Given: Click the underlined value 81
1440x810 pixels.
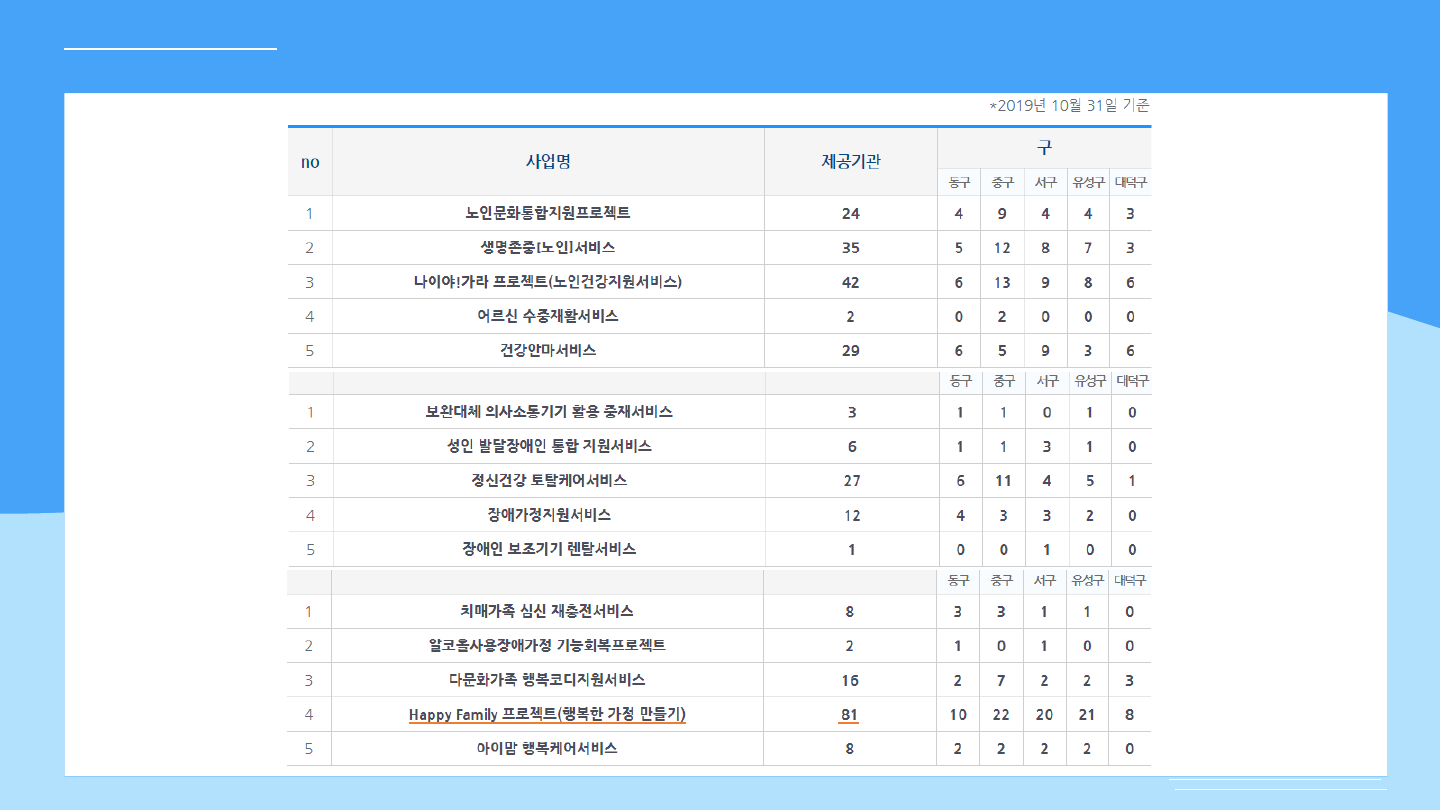Looking at the screenshot, I should 849,714.
